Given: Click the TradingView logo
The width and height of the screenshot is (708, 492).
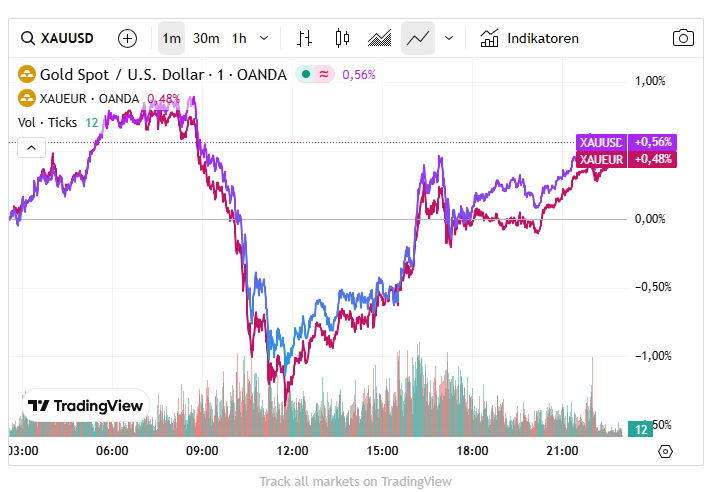Looking at the screenshot, I should tap(85, 406).
